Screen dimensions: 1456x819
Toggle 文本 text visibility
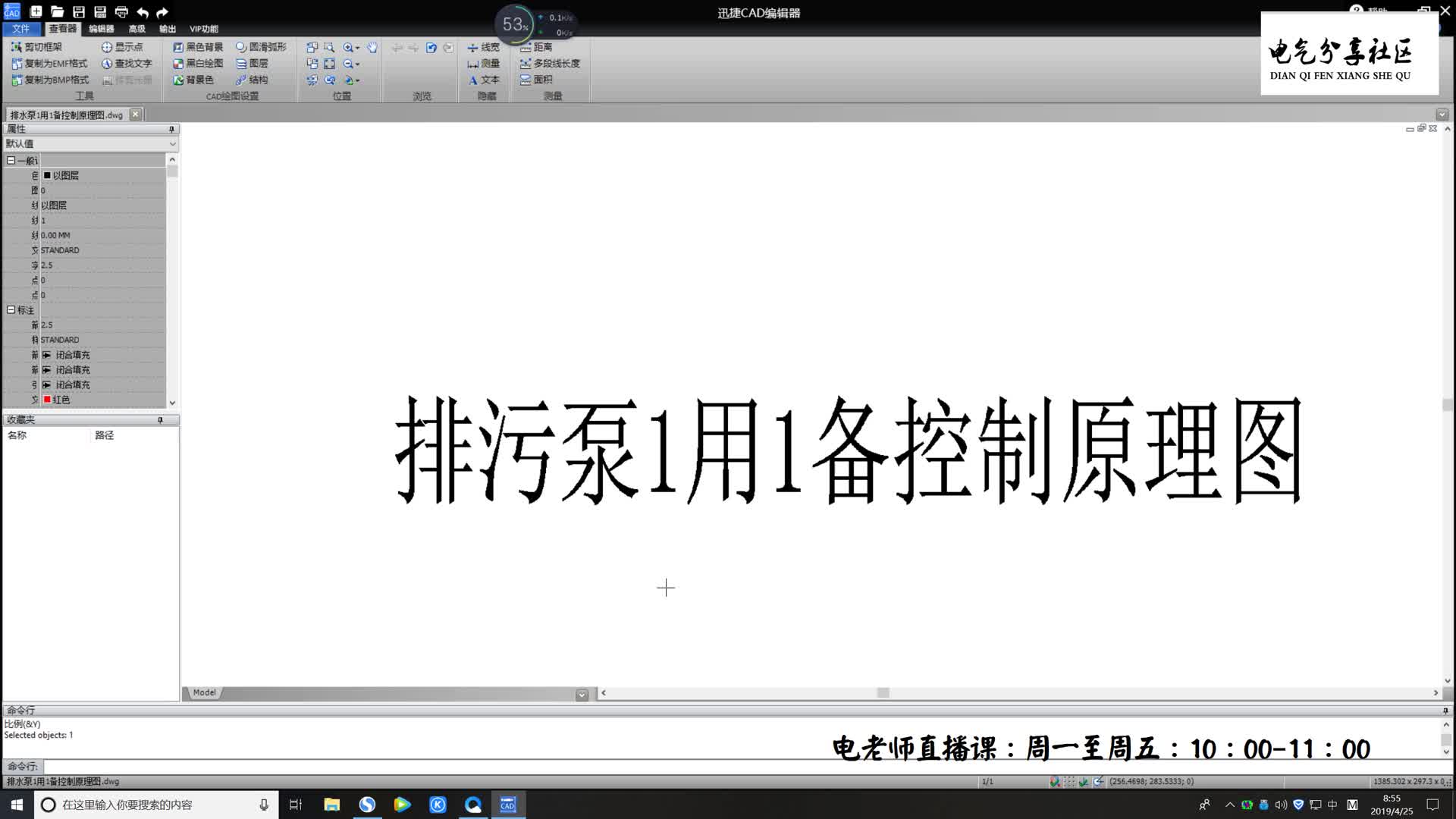click(x=483, y=80)
